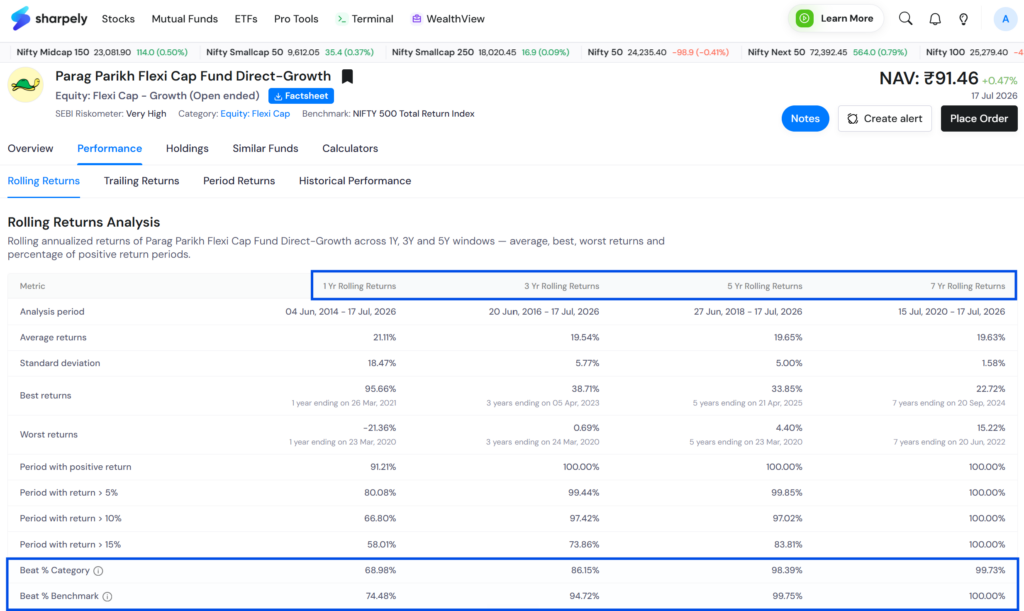Image resolution: width=1024 pixels, height=611 pixels.
Task: Click the lightbulb tips icon
Action: (963, 19)
